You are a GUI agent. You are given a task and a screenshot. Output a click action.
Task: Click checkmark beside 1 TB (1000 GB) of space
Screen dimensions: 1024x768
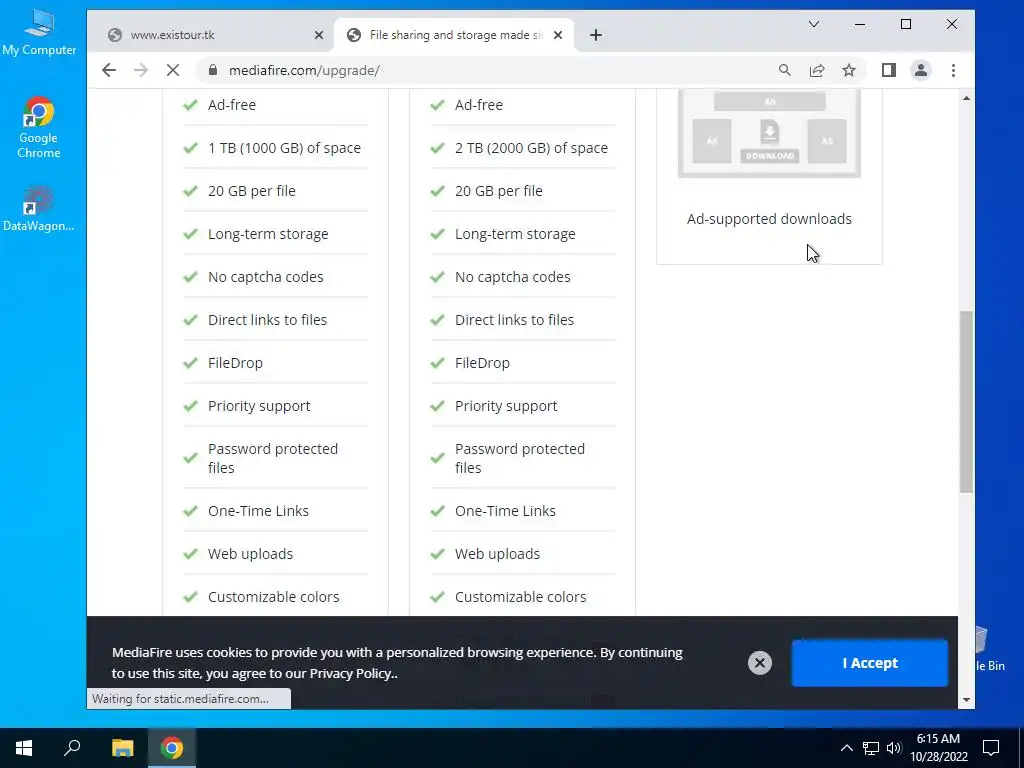[x=190, y=148]
